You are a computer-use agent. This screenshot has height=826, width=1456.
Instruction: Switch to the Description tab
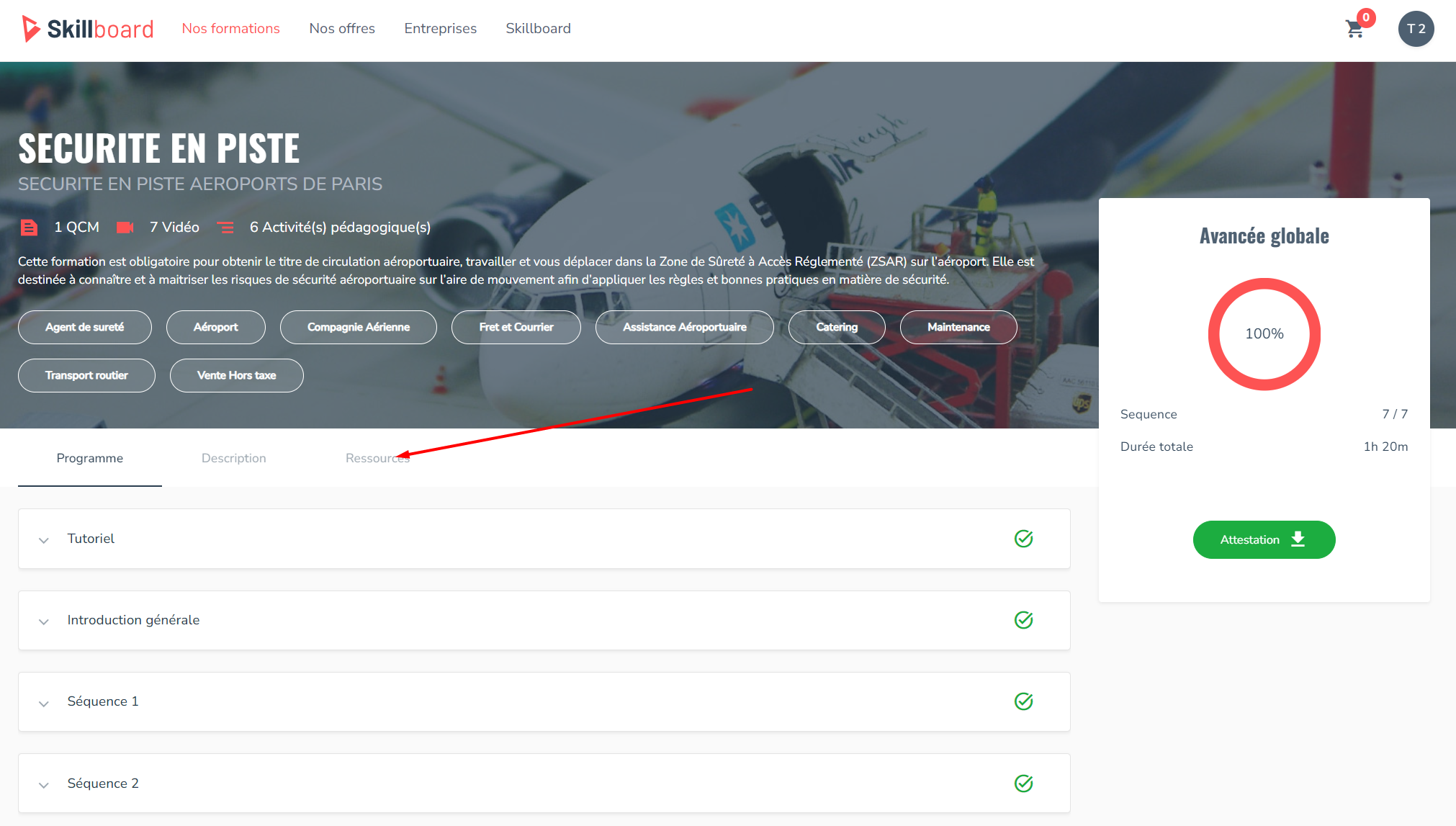(x=234, y=458)
